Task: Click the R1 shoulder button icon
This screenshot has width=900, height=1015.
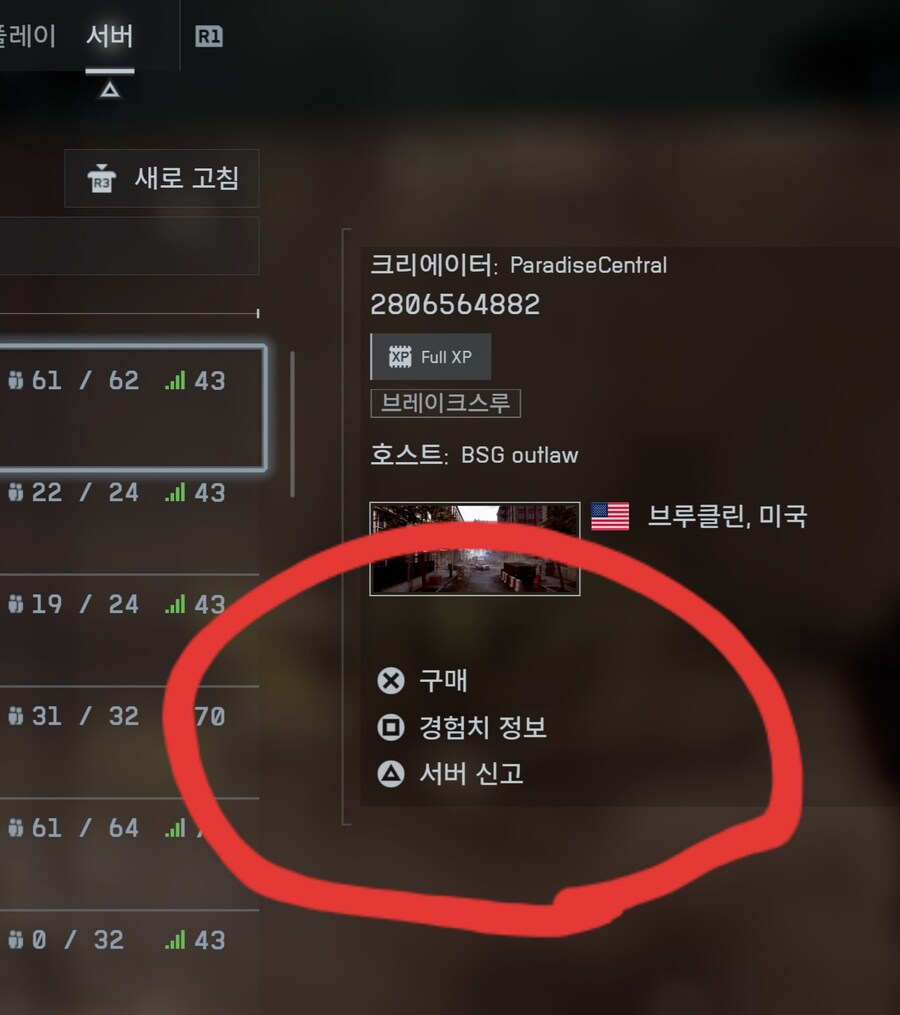Action: point(208,36)
